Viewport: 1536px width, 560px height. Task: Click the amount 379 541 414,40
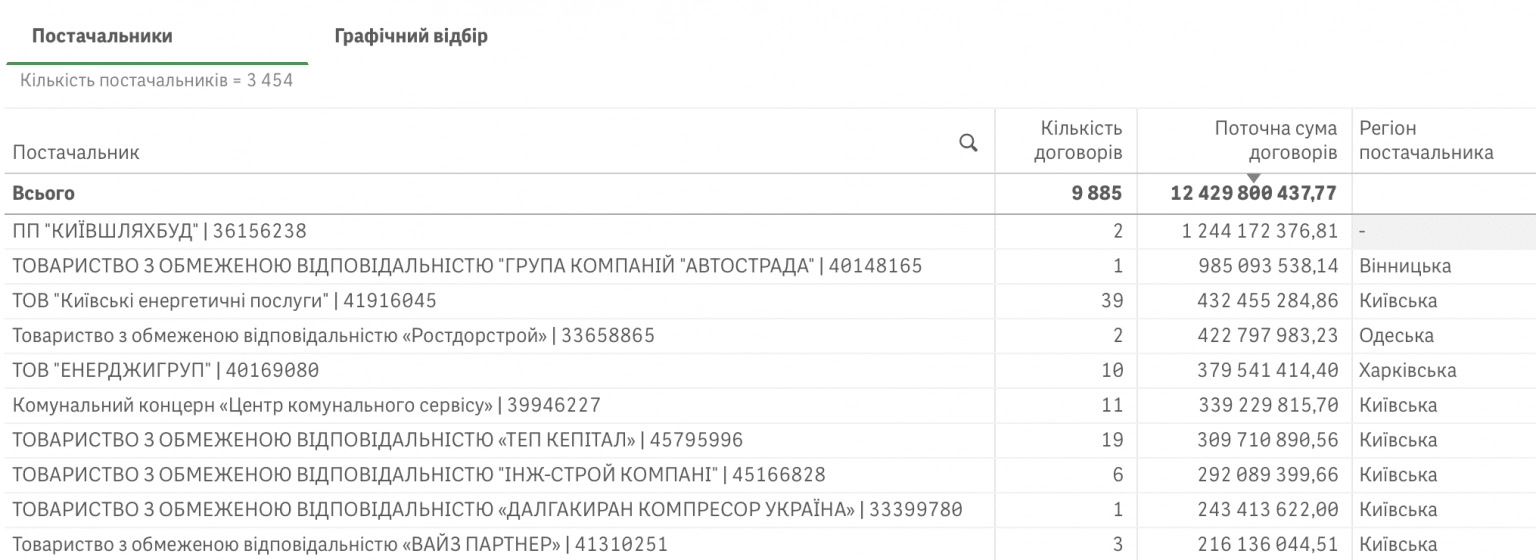pyautogui.click(x=1268, y=371)
